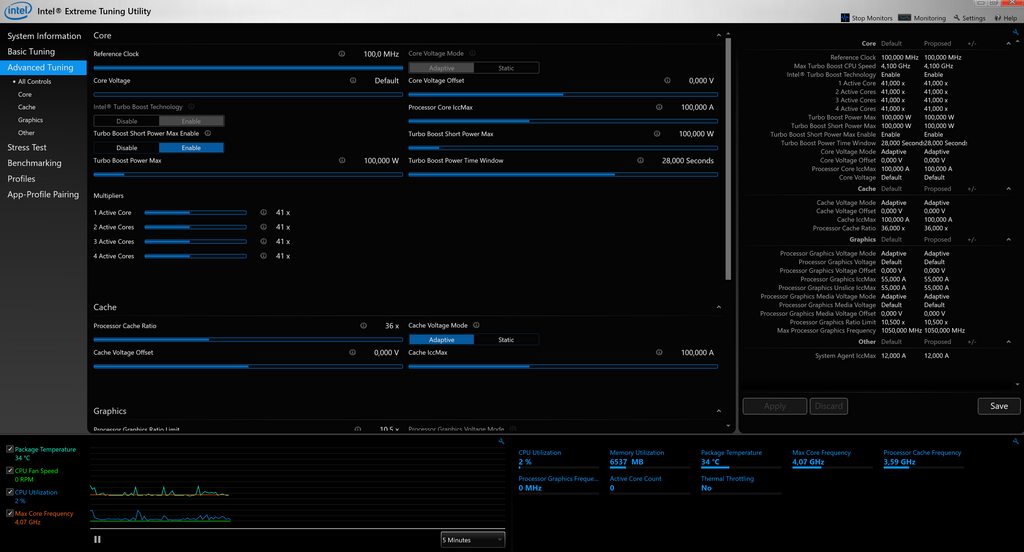Click the Save button

click(x=999, y=406)
